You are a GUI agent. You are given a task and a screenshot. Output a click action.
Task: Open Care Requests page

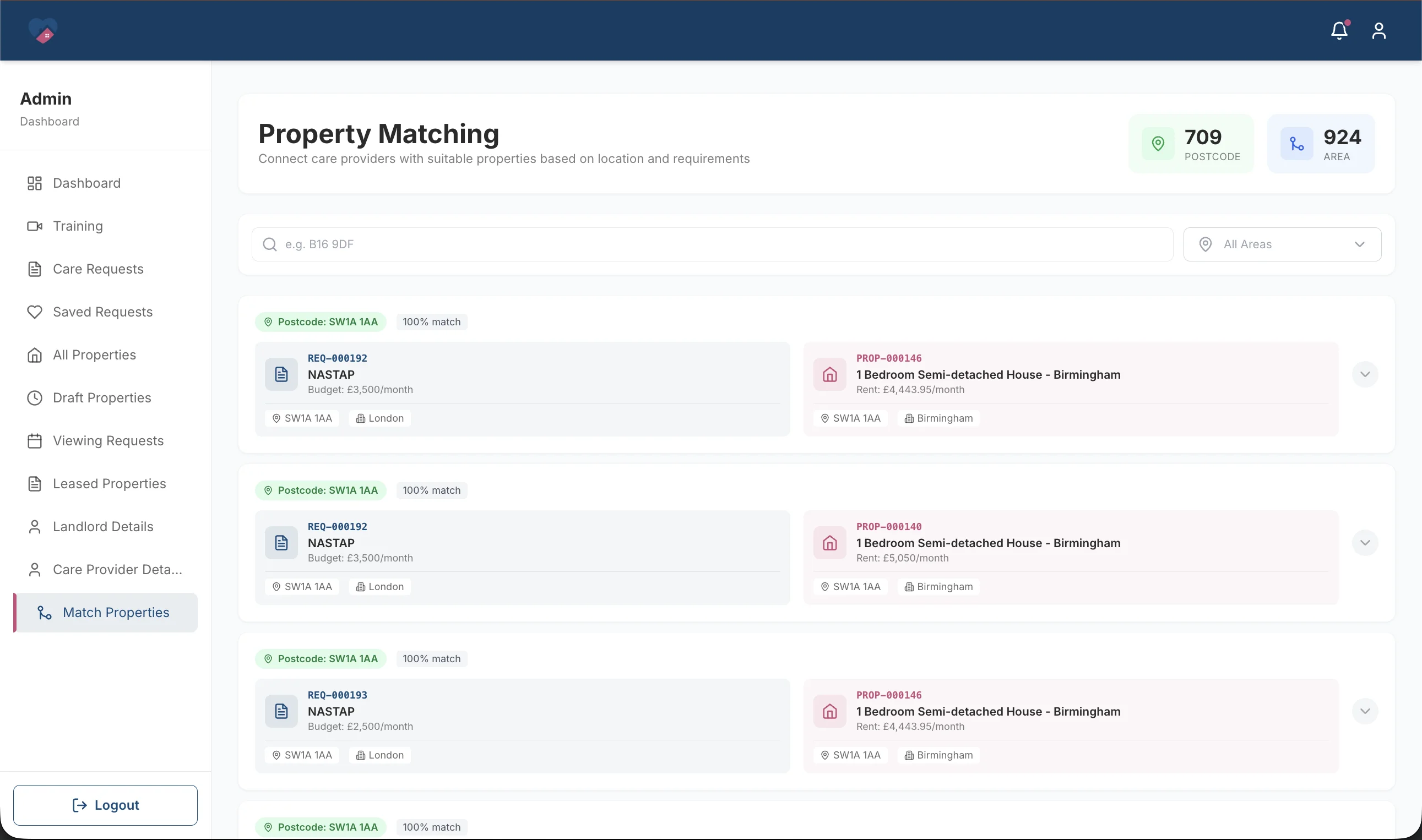click(x=105, y=269)
